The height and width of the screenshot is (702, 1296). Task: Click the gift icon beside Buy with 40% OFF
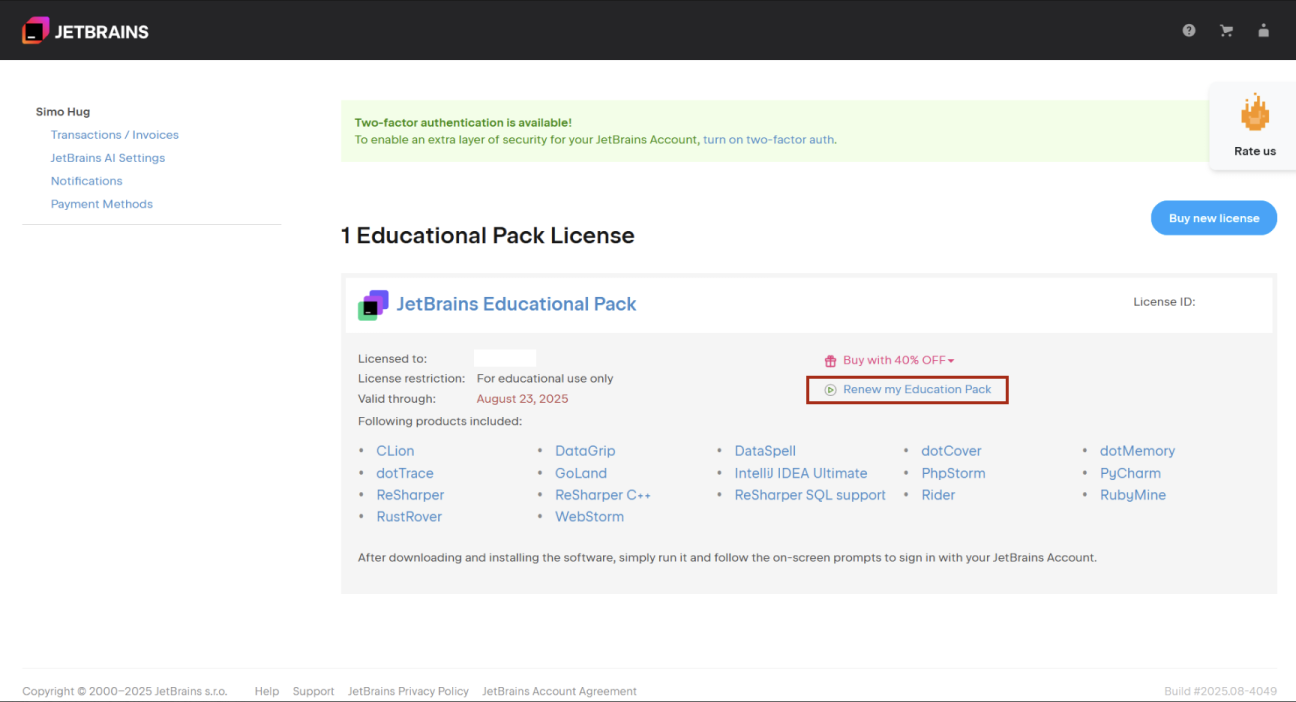coord(830,361)
